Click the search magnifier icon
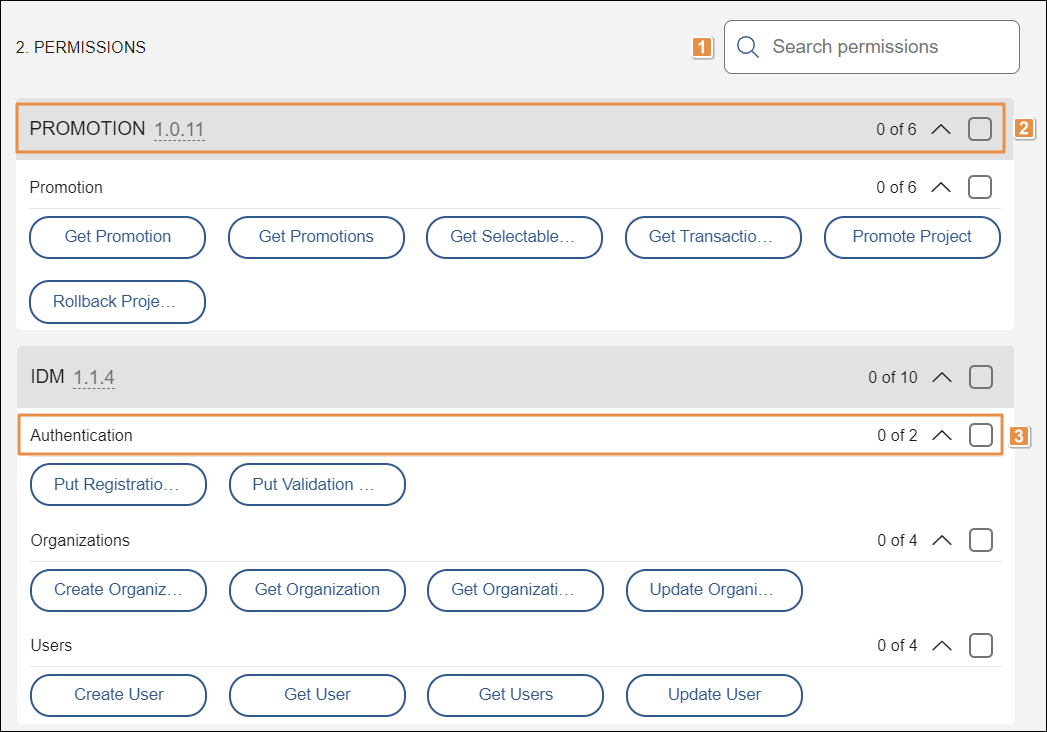 747,46
